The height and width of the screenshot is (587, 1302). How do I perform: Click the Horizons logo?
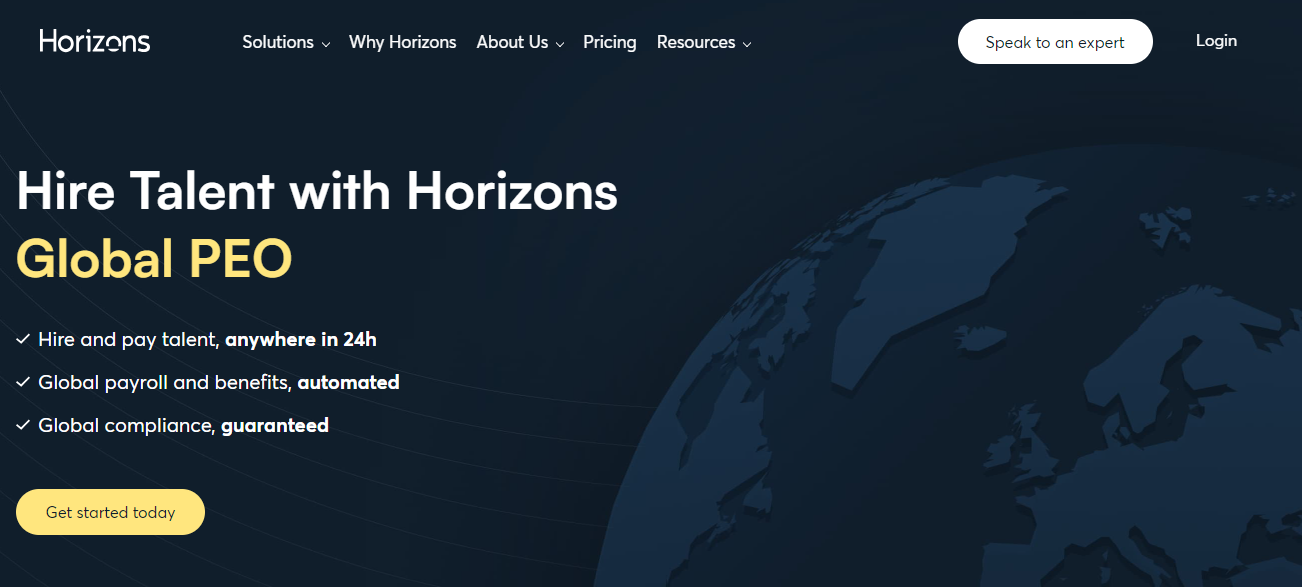click(95, 41)
